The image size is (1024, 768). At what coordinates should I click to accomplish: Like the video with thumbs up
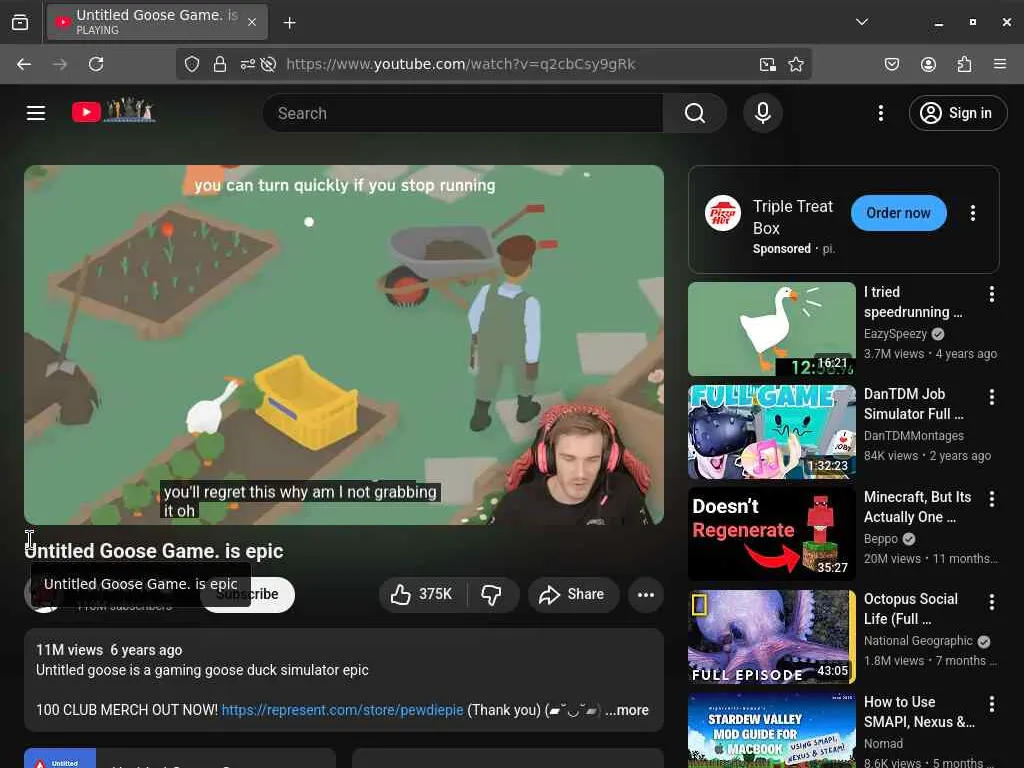click(422, 594)
